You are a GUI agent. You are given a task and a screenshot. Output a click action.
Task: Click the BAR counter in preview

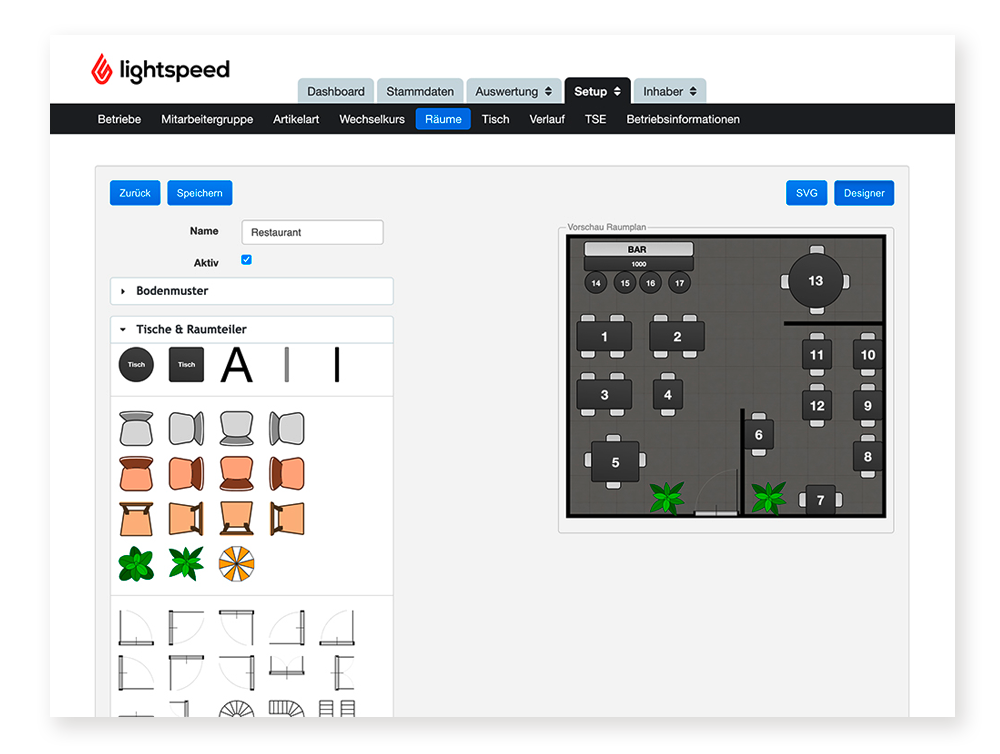638,249
